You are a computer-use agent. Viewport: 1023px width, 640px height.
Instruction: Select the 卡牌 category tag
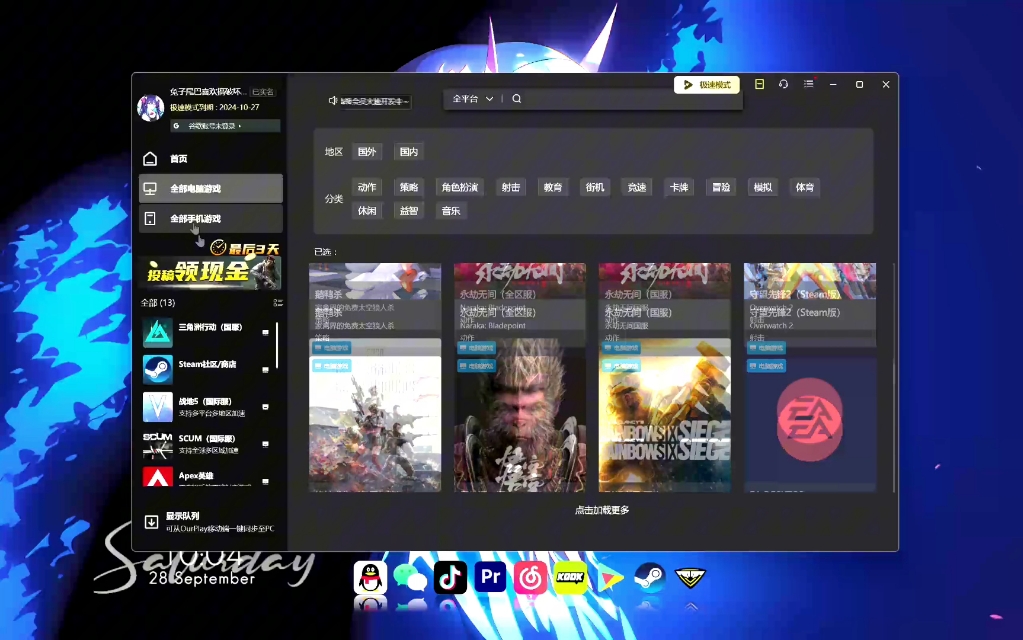(x=679, y=187)
